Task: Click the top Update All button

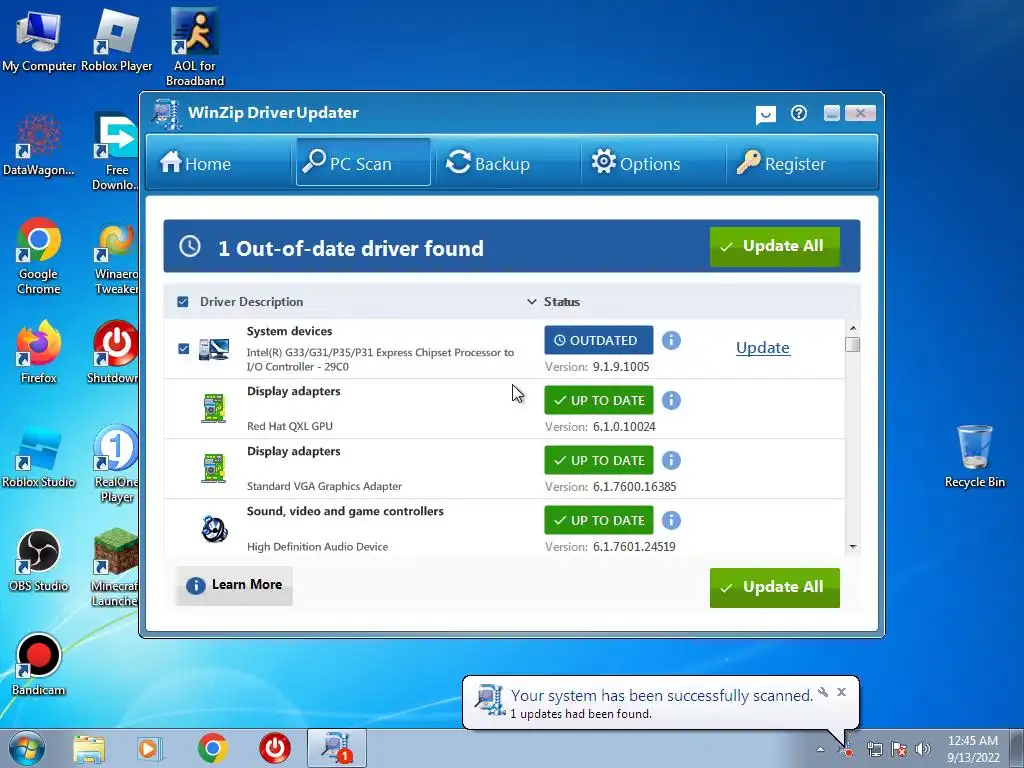Action: coord(775,246)
